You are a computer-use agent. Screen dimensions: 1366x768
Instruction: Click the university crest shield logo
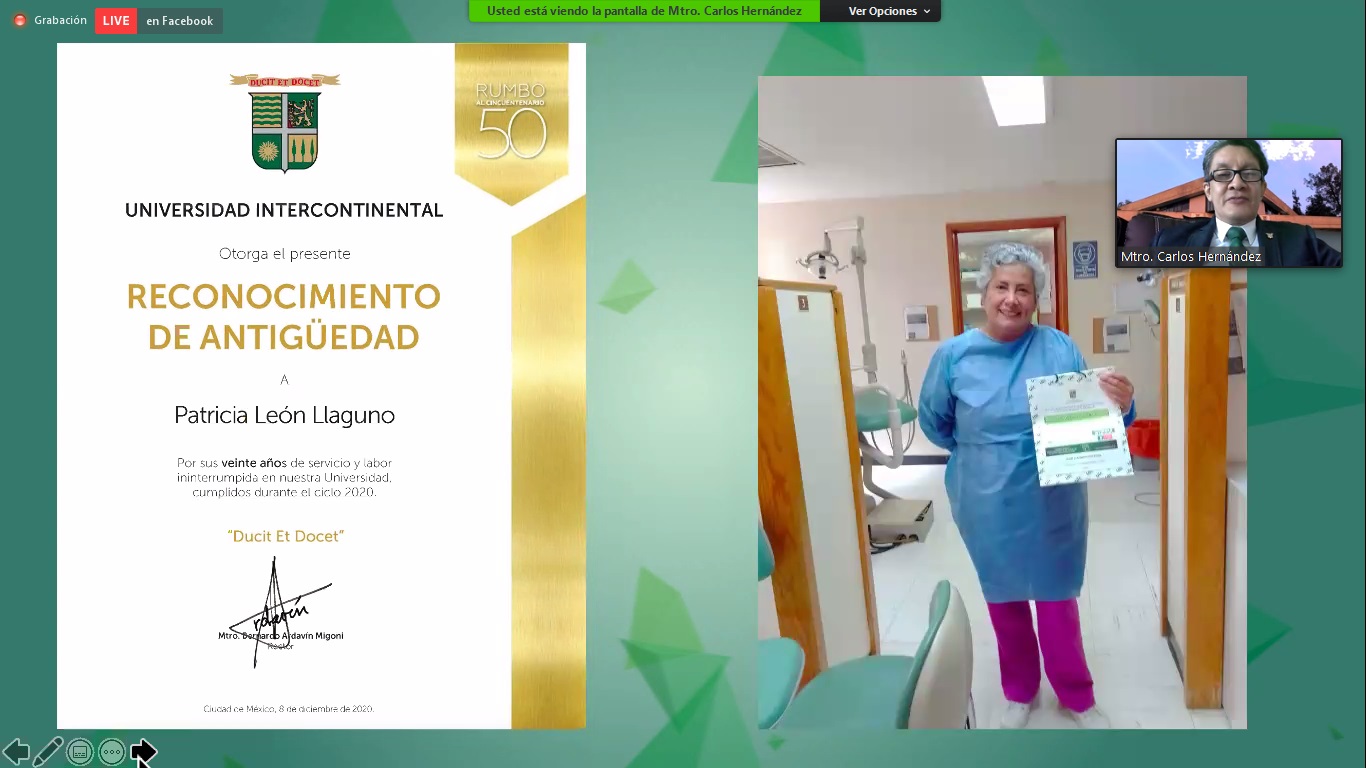tap(285, 124)
